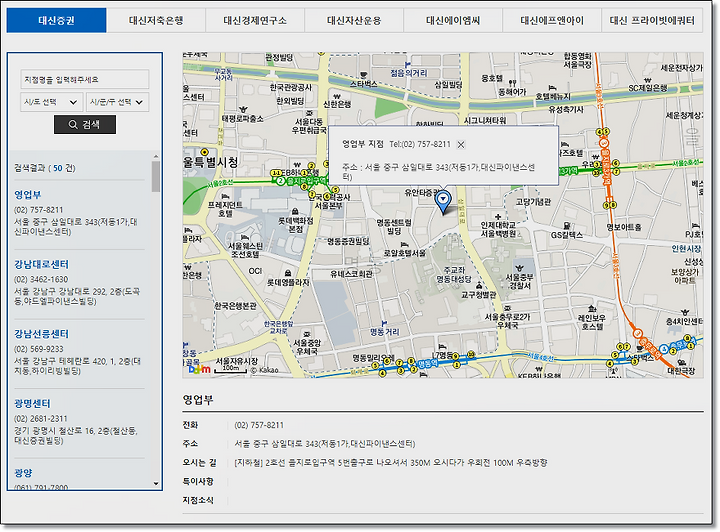720x532 pixels.
Task: Expand the 시/도 선택 dropdown
Action: pyautogui.click(x=51, y=102)
